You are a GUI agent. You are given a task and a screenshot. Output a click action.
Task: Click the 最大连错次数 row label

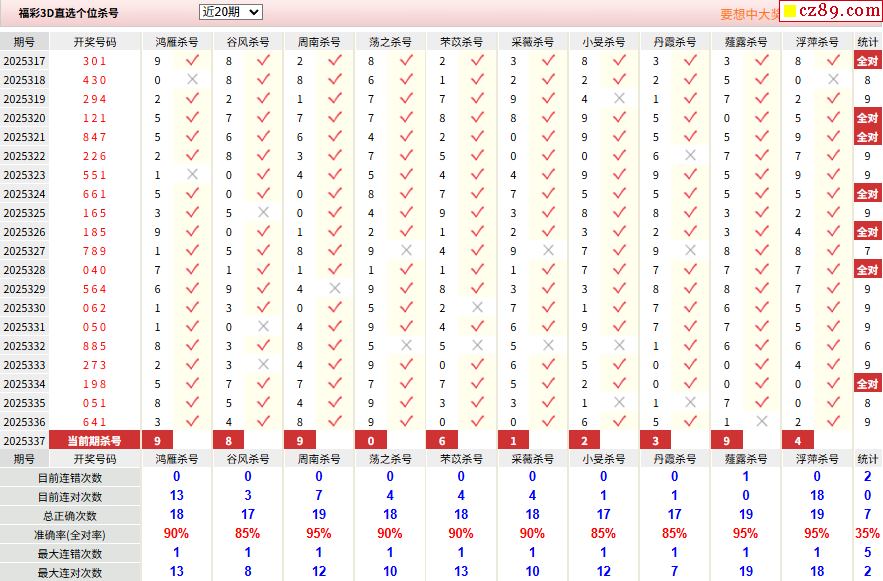click(70, 554)
